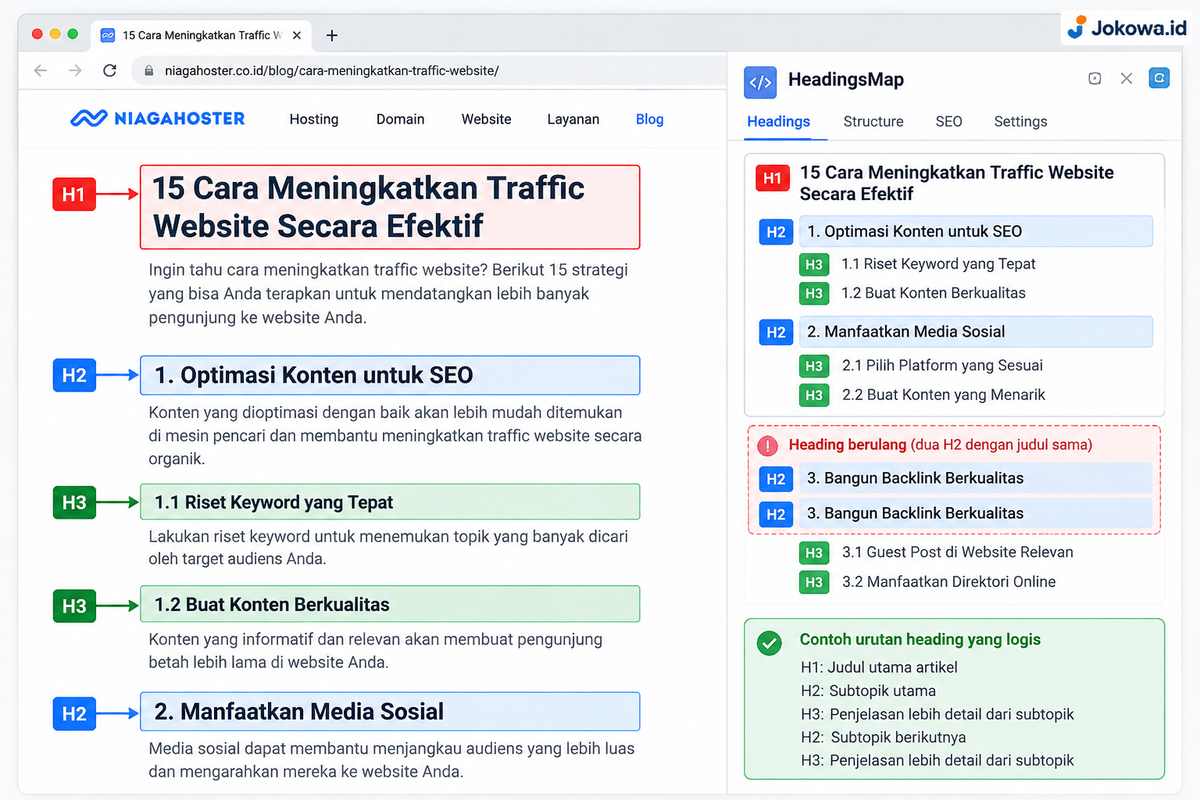
Task: Click the site info icon in address bar
Action: (x=149, y=71)
